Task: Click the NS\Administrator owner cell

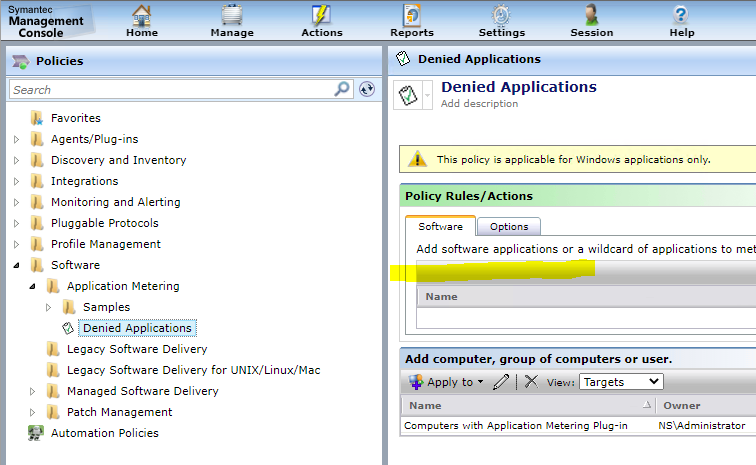Action: (702, 425)
